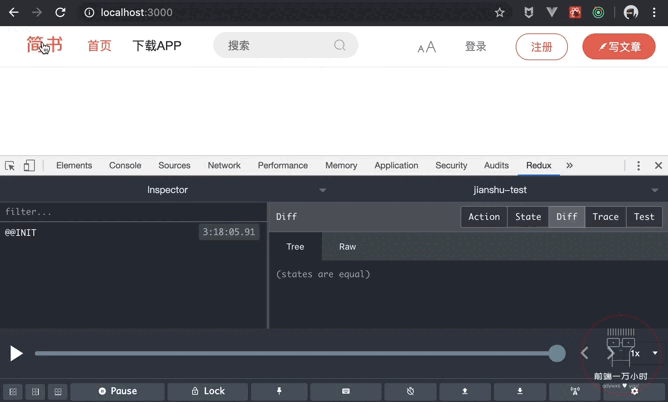The height and width of the screenshot is (402, 668).
Task: Click the magnifier search icon
Action: tap(340, 45)
